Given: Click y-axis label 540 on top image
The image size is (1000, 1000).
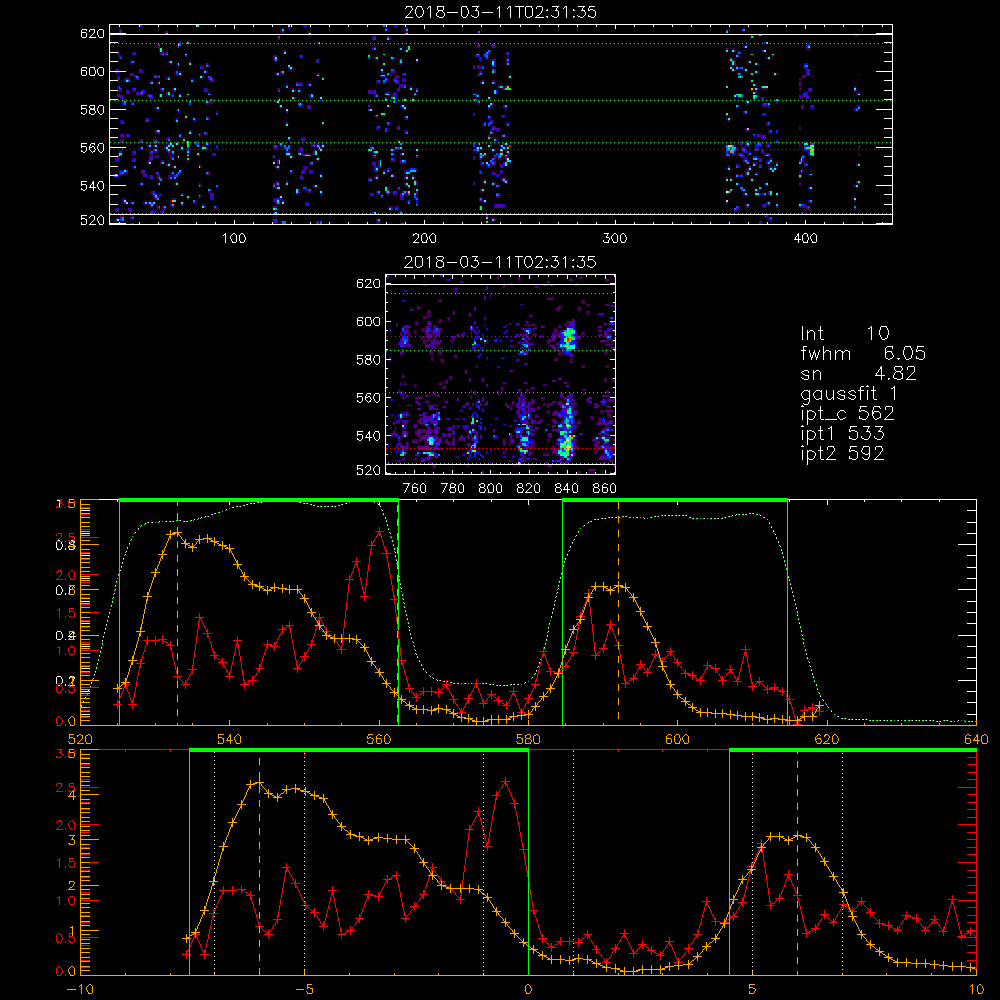Looking at the screenshot, I should [92, 186].
